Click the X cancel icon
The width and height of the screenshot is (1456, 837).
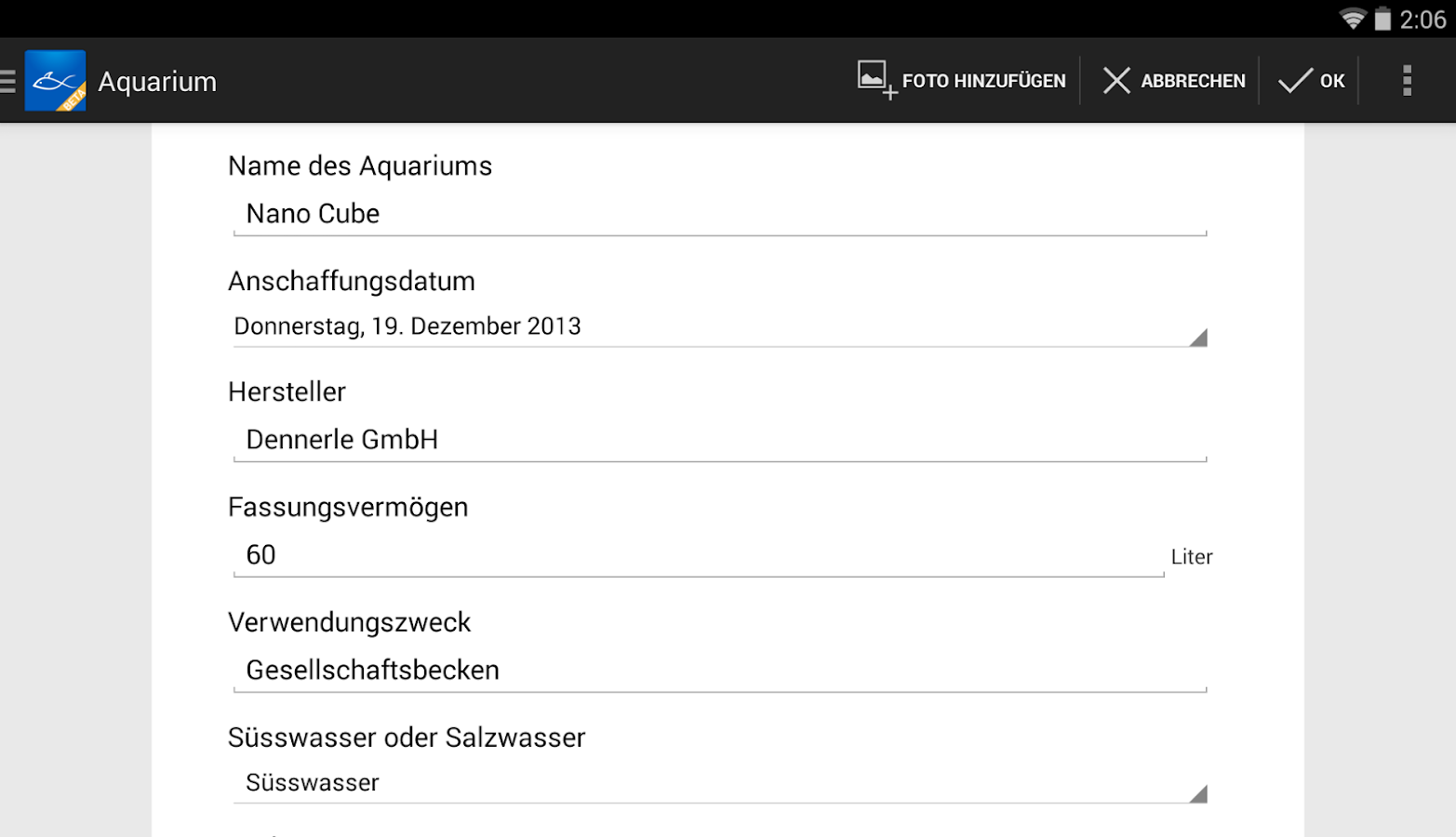click(1115, 81)
